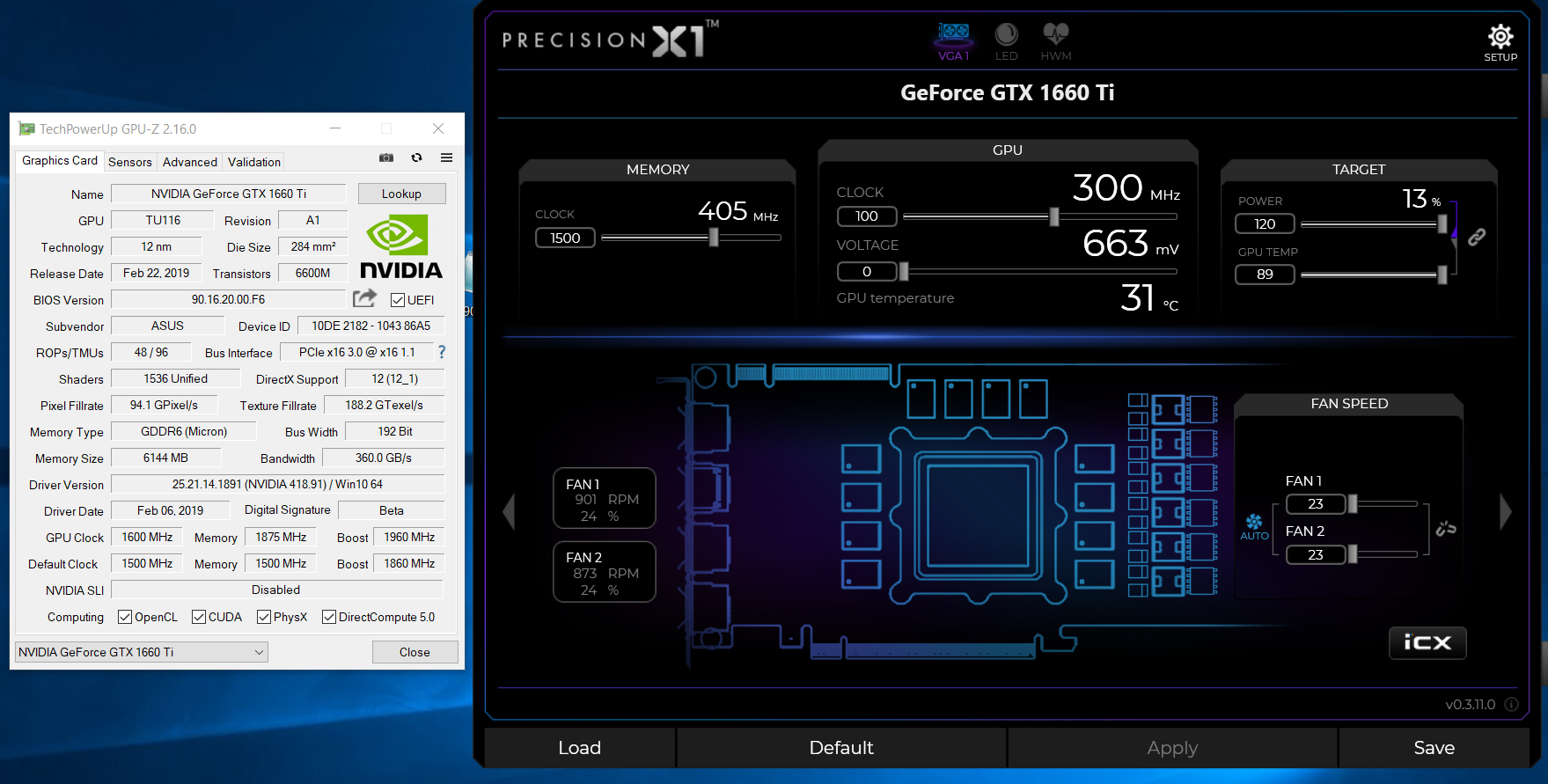Click the NVIDIA SLI Disabled field
1548x784 pixels.
[x=276, y=590]
